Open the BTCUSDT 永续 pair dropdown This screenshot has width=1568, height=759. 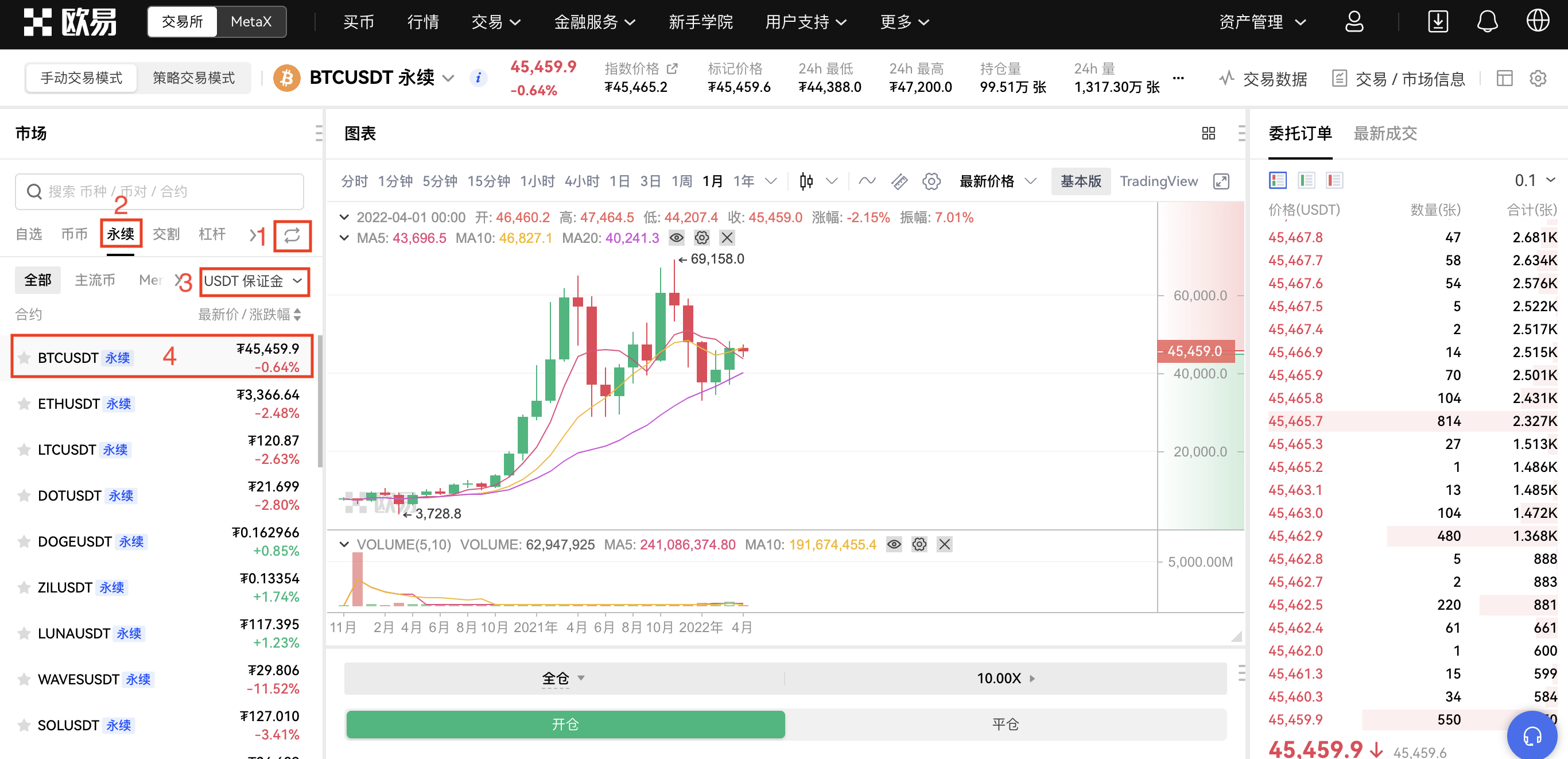(x=382, y=78)
